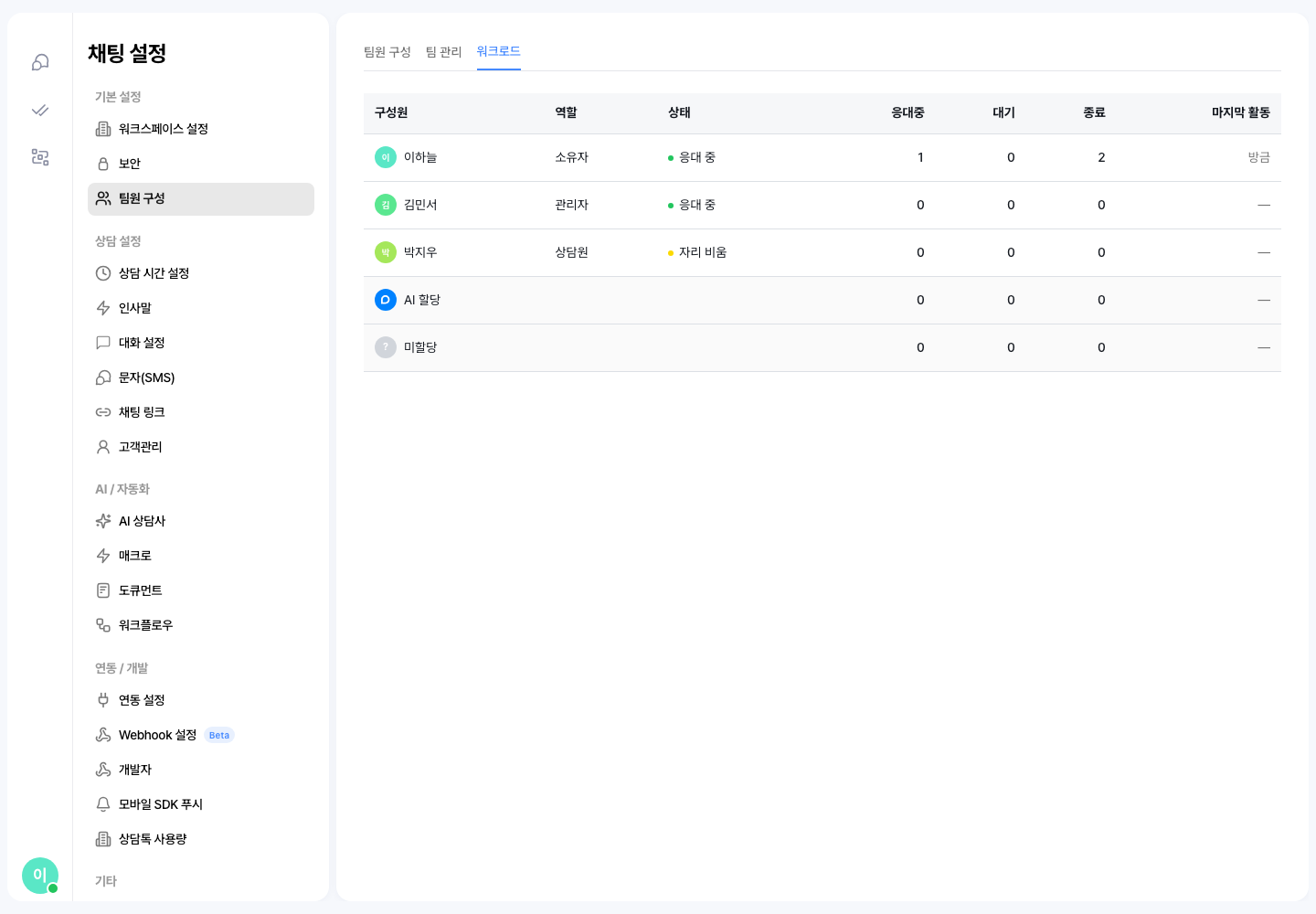Open 개발자 settings in sidebar
The width and height of the screenshot is (1316, 914).
tap(201, 770)
